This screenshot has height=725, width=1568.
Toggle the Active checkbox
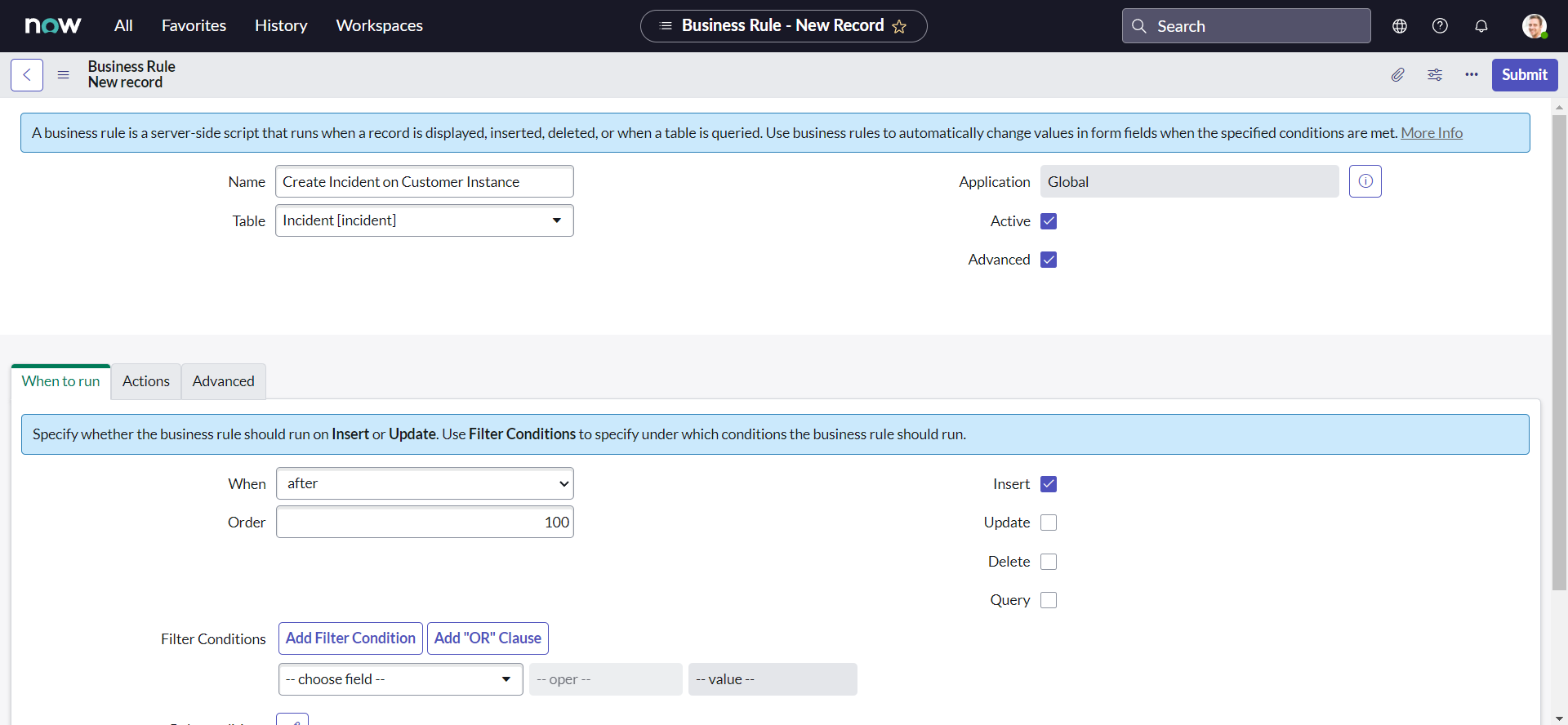click(1049, 221)
